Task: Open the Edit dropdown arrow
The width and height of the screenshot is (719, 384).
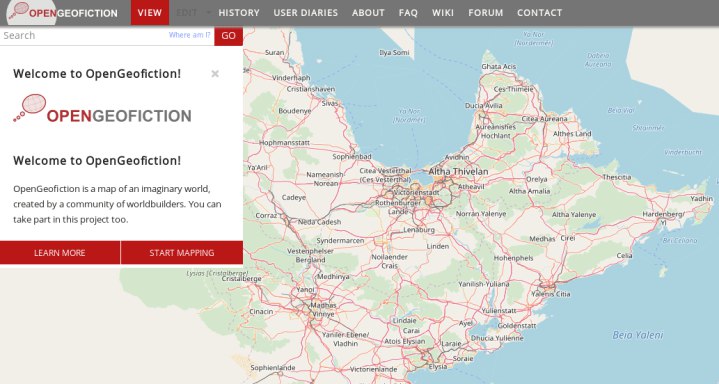Action: 209,12
